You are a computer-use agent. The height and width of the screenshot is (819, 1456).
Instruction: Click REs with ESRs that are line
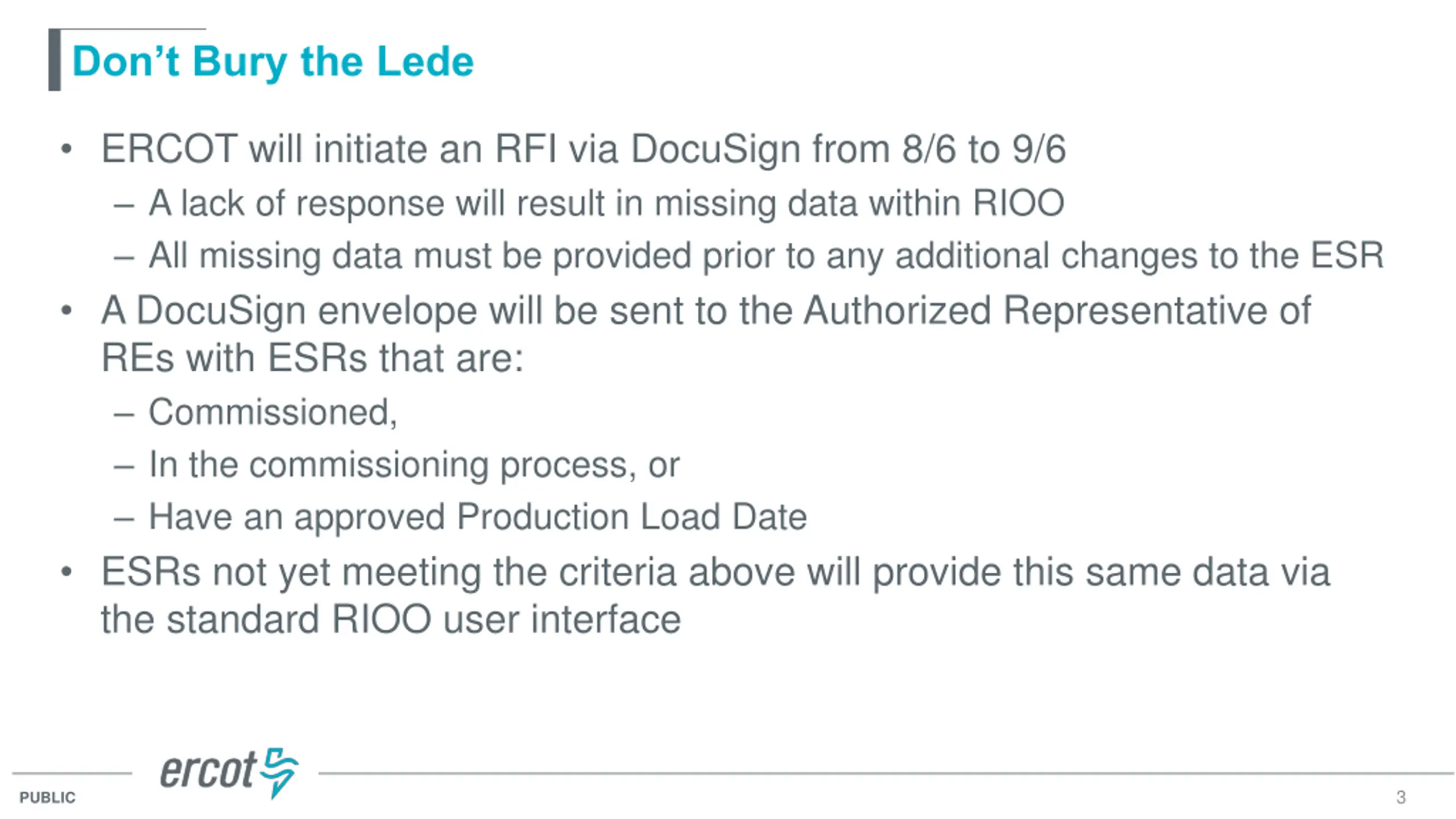(312, 358)
